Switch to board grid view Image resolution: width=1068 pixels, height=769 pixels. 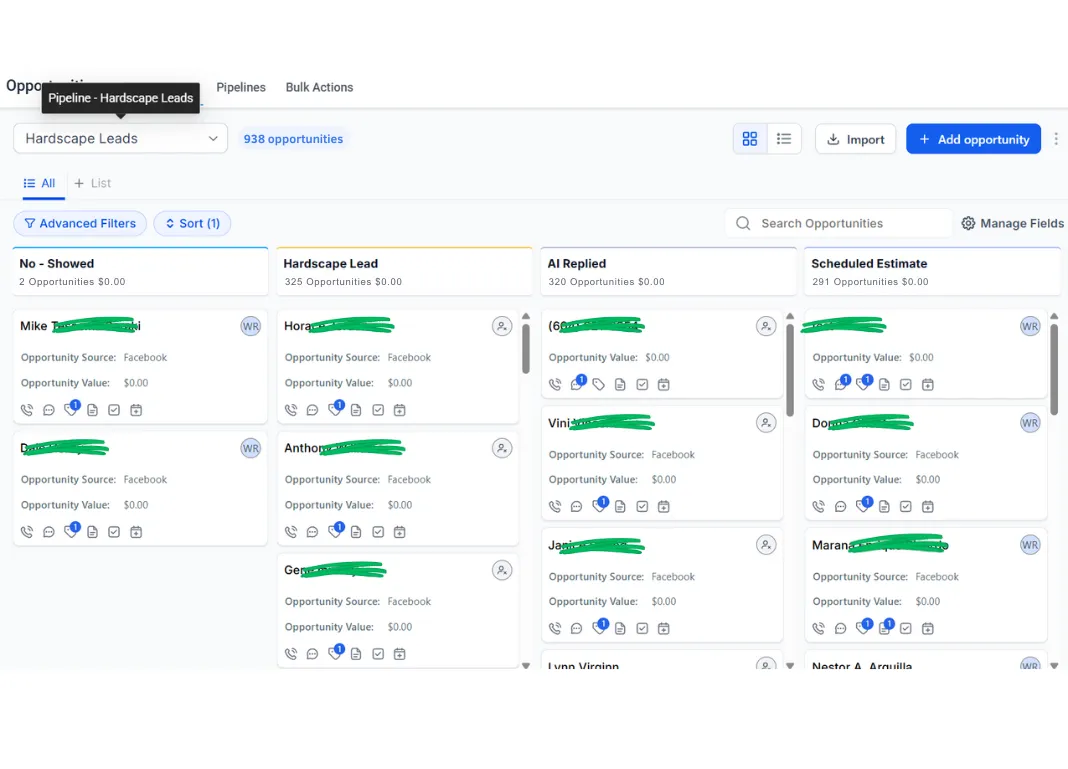[750, 139]
